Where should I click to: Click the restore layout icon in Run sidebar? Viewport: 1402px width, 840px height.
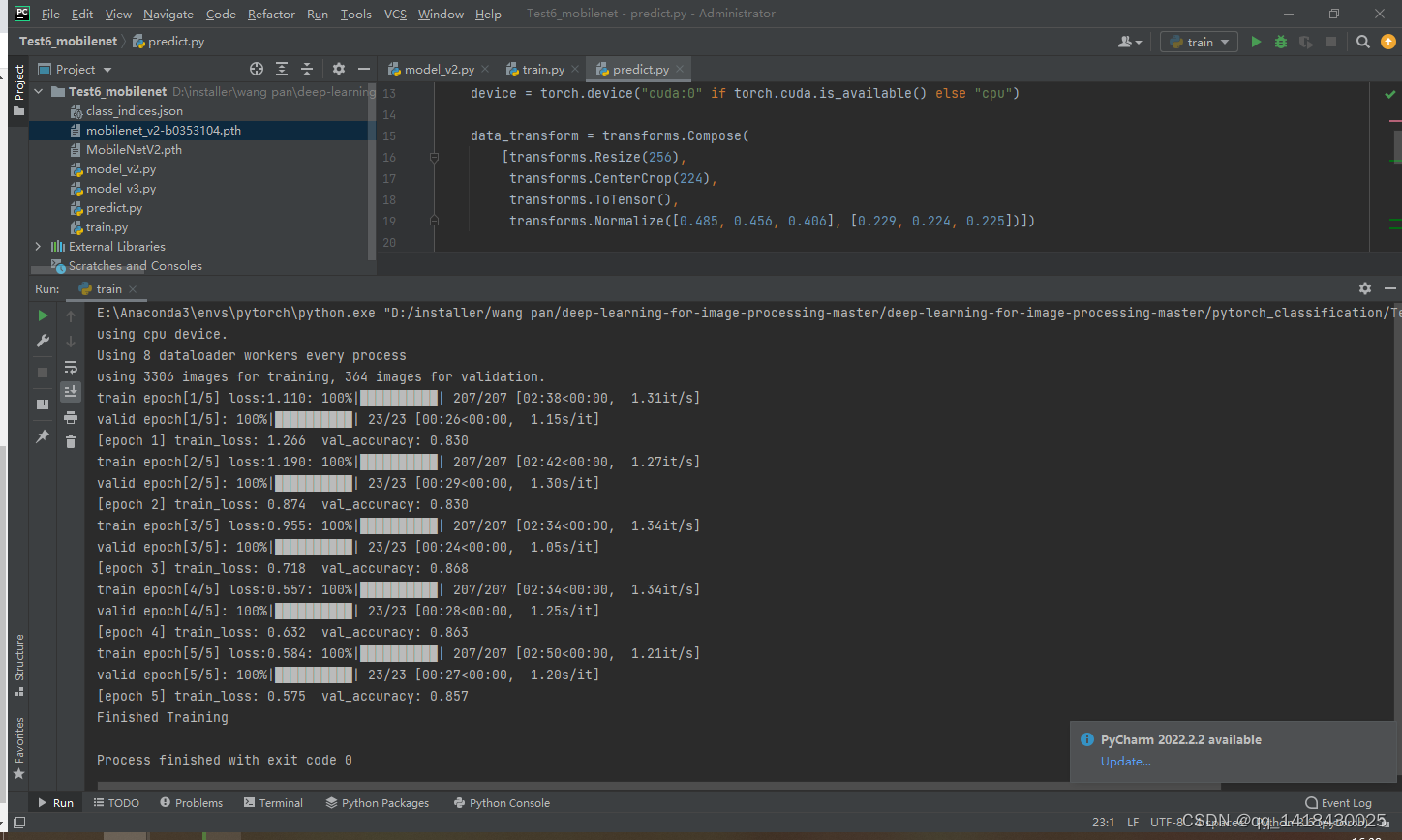click(x=43, y=405)
